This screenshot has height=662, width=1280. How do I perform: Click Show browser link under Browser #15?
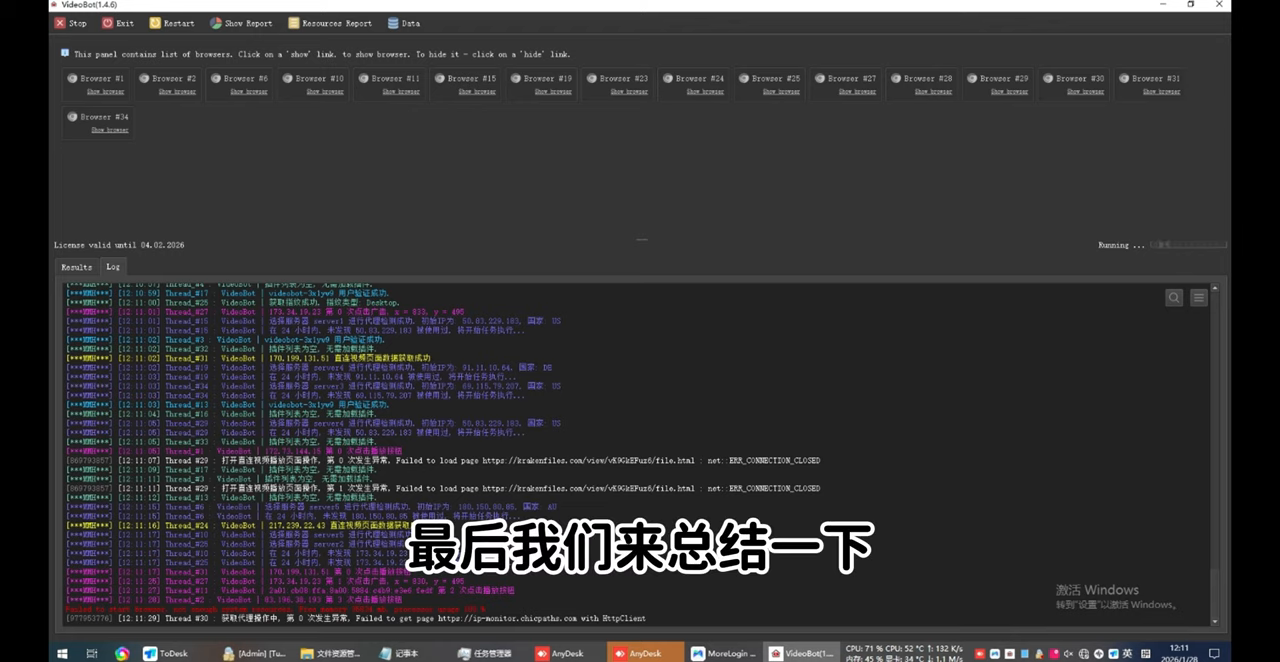click(x=477, y=92)
